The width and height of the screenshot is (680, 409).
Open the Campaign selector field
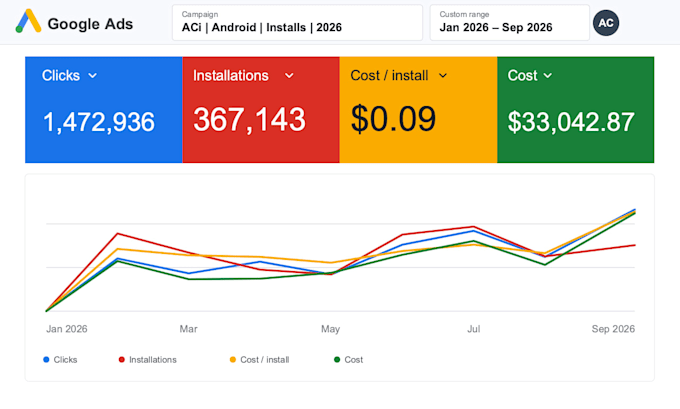coord(297,23)
